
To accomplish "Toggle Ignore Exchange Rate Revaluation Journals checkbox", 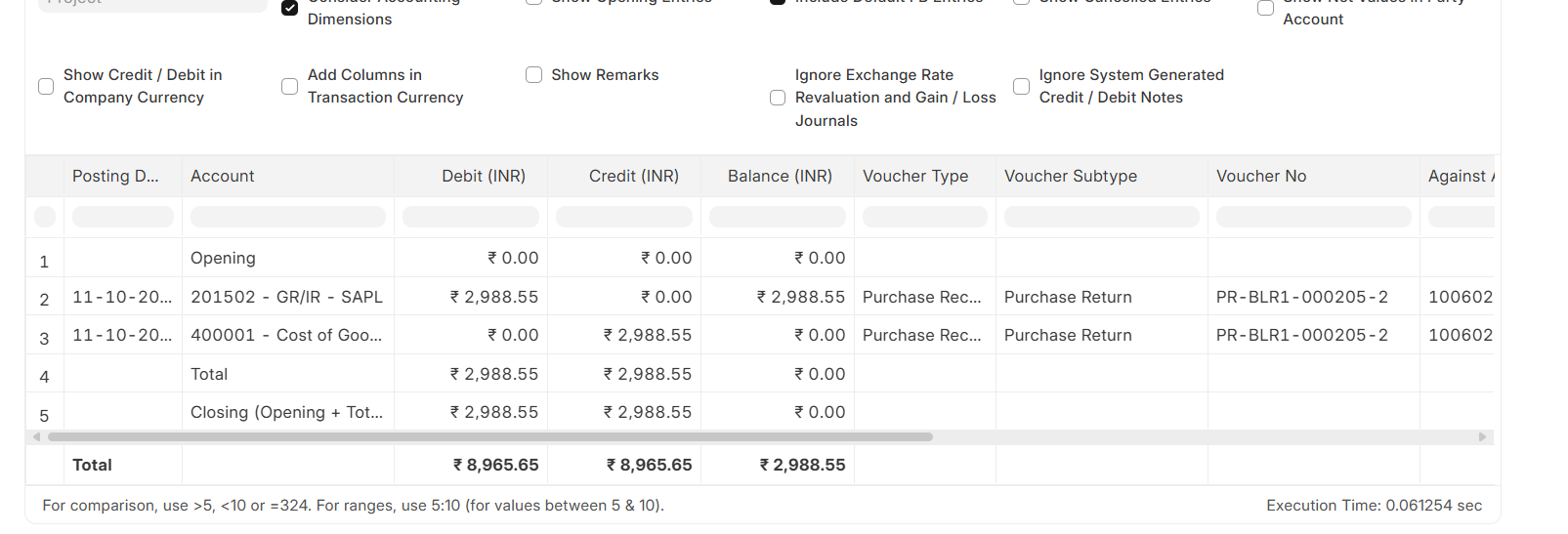I will 778,98.
